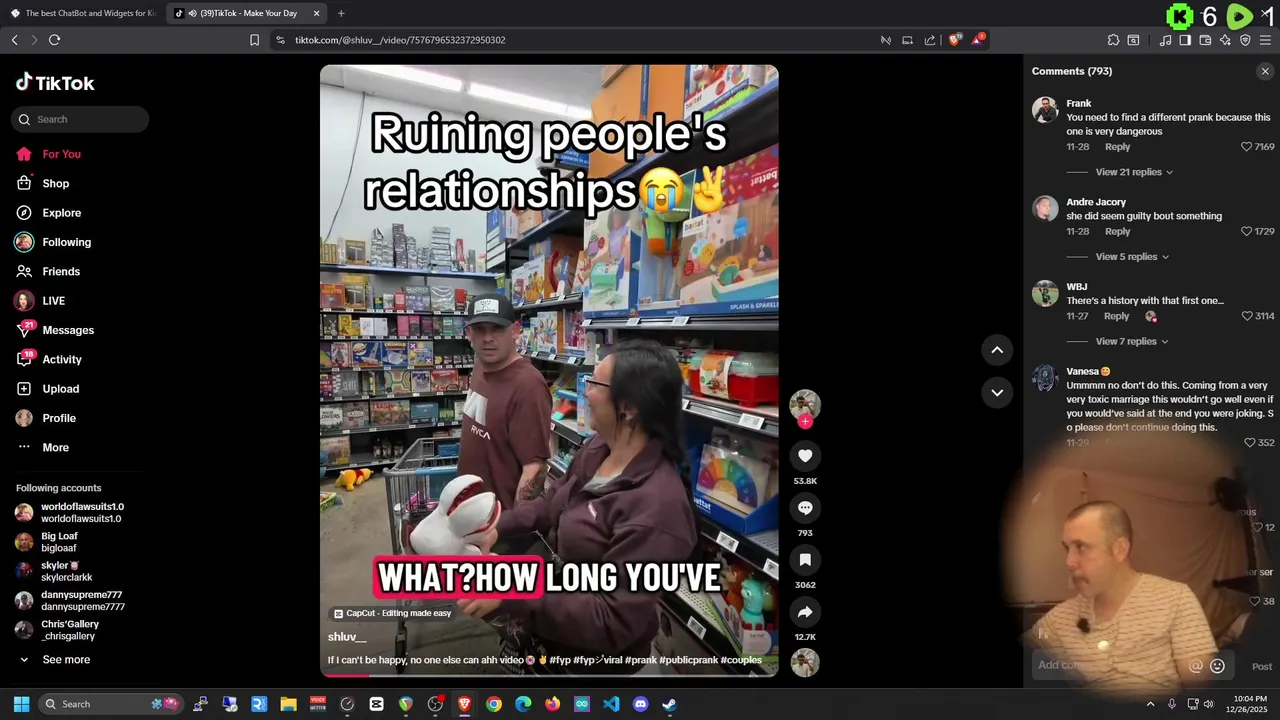The image size is (1280, 720).
Task: Open a new browser tab
Action: [341, 13]
